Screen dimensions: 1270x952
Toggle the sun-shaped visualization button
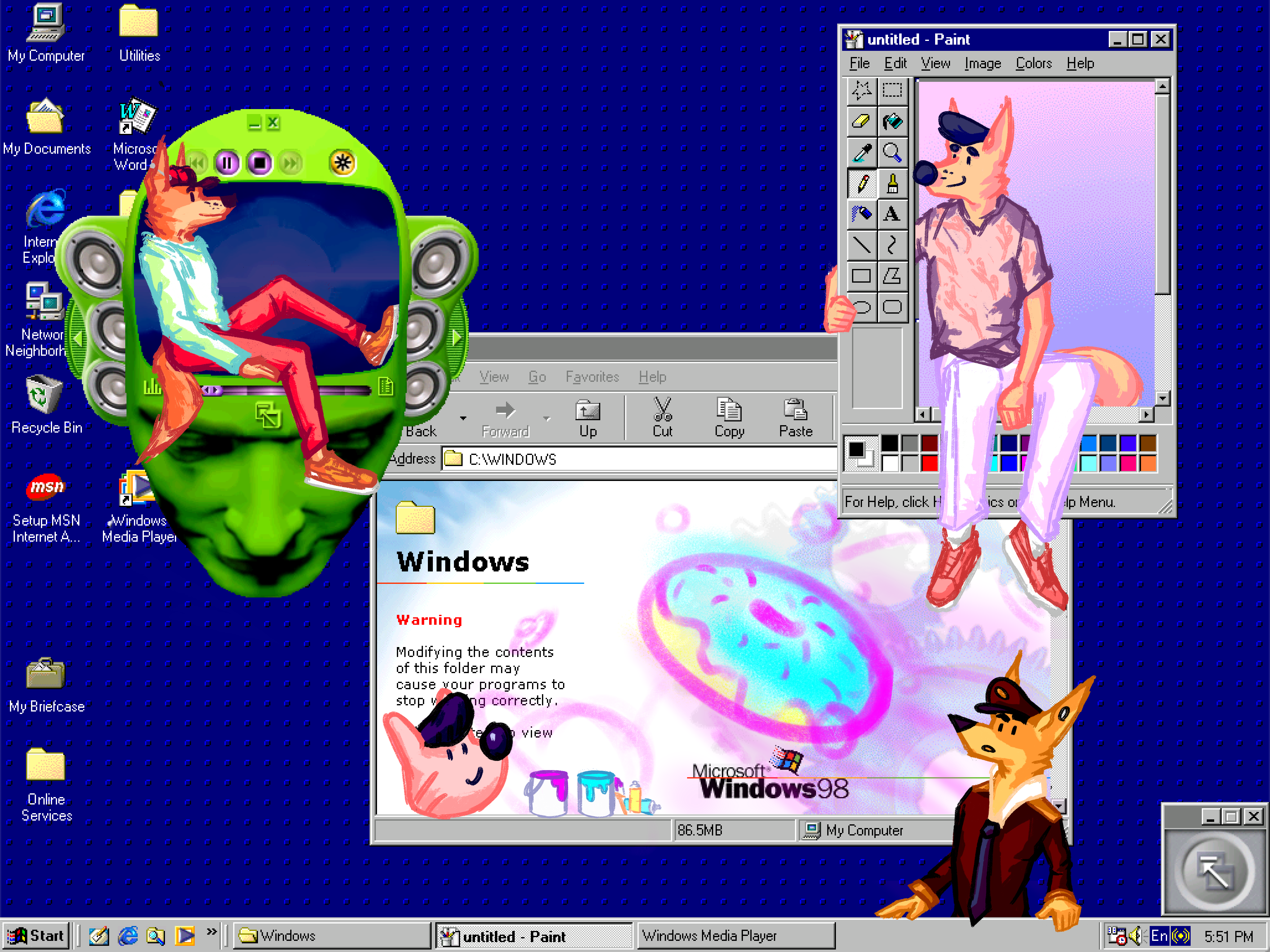[x=343, y=163]
